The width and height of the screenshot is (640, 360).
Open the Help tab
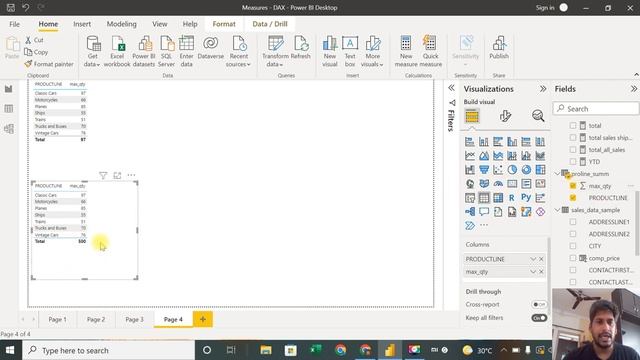tap(190, 24)
